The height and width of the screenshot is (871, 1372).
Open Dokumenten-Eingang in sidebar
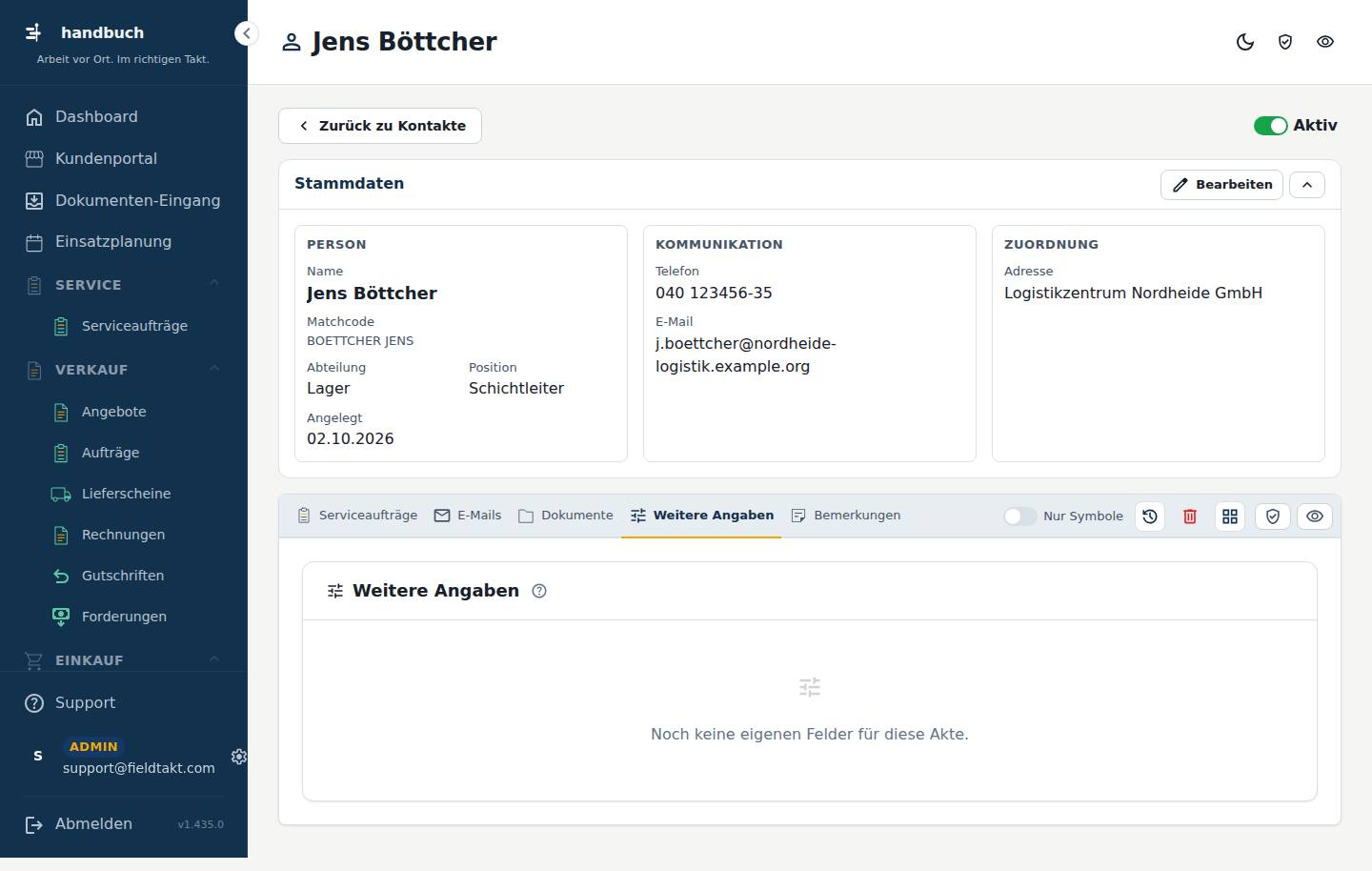[124, 200]
